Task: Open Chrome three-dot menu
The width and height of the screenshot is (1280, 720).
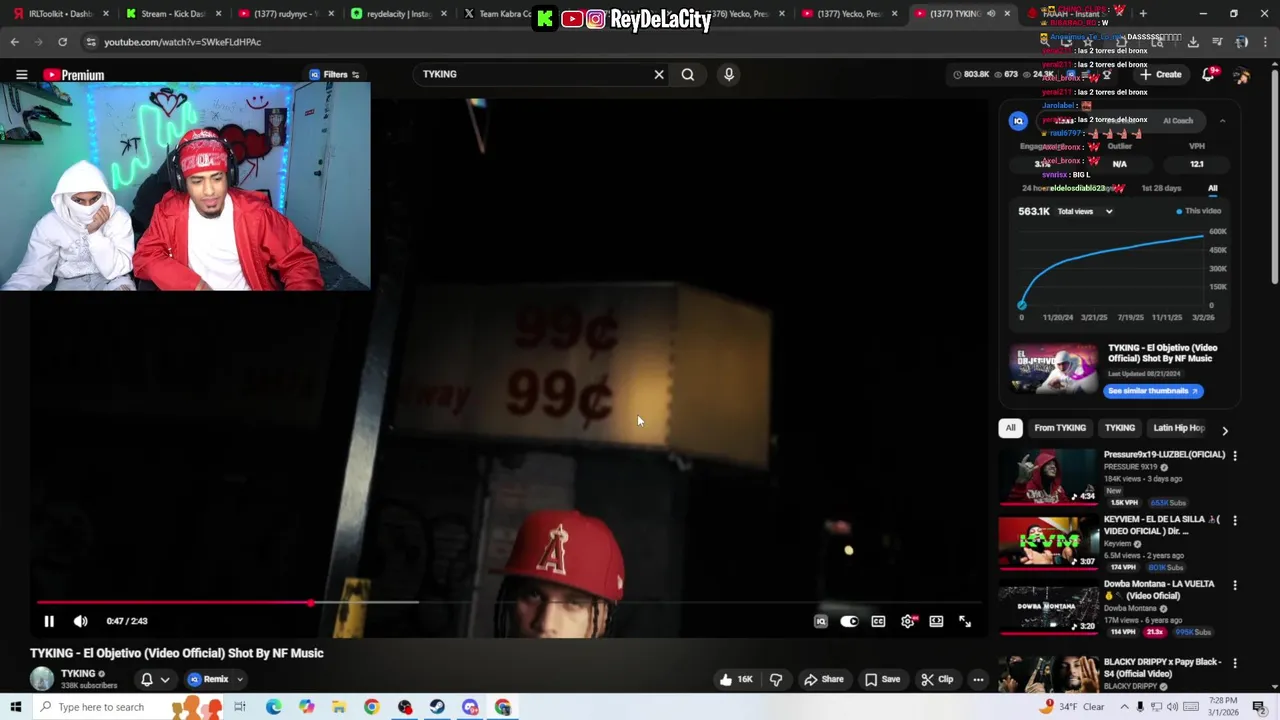Action: [1265, 42]
